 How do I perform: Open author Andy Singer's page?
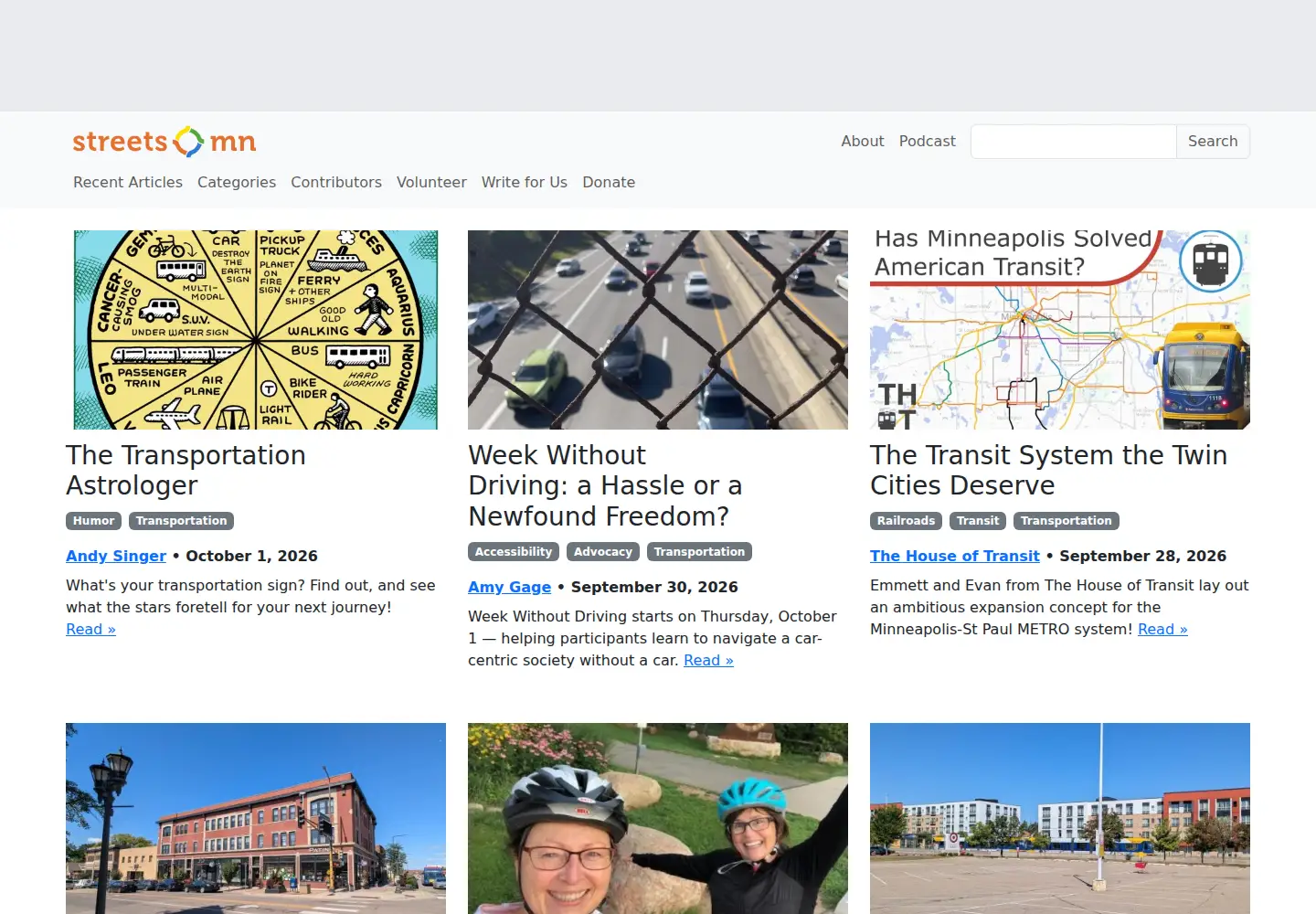(x=116, y=556)
